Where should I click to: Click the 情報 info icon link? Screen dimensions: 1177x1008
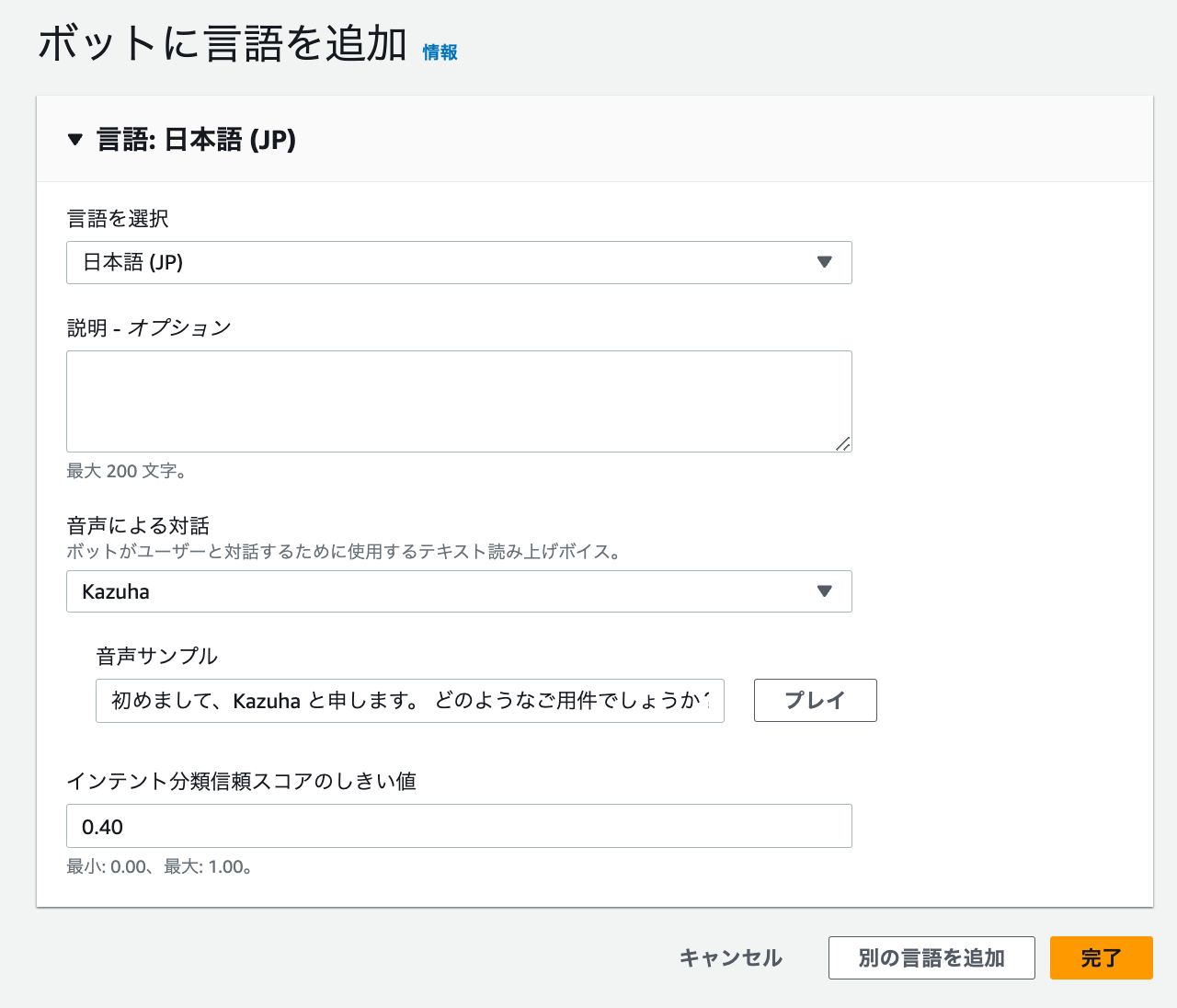point(439,52)
